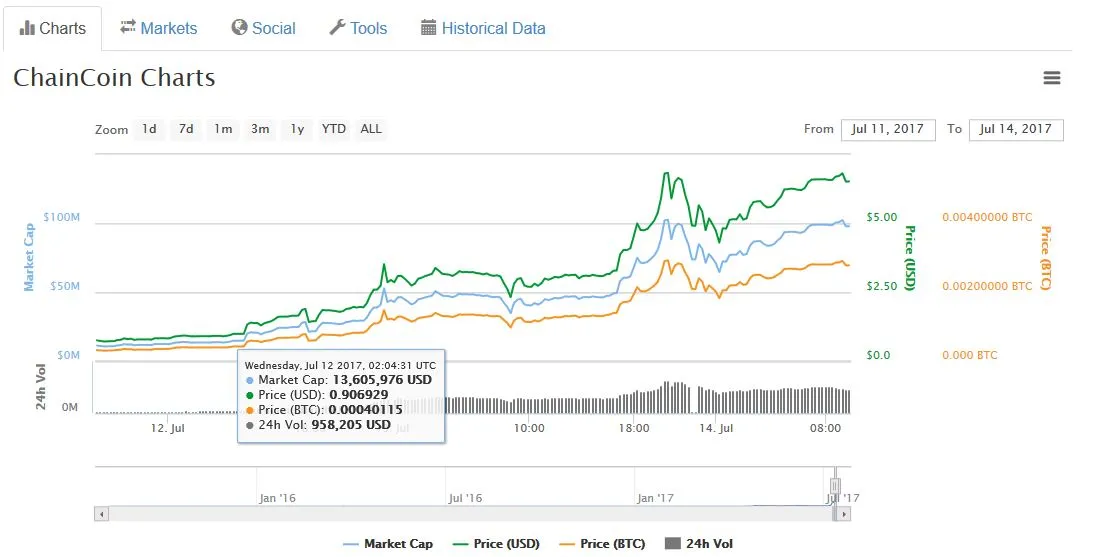Image resolution: width=1095 pixels, height=557 pixels.
Task: Set zoom to 1m
Action: pyautogui.click(x=223, y=129)
